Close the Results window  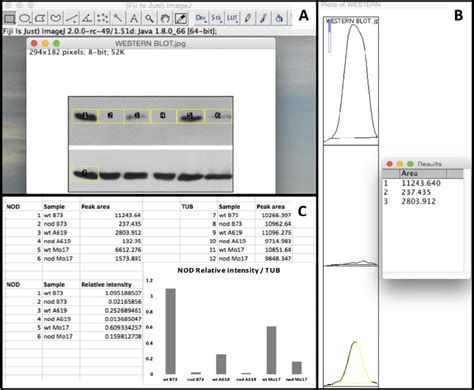pyautogui.click(x=389, y=164)
